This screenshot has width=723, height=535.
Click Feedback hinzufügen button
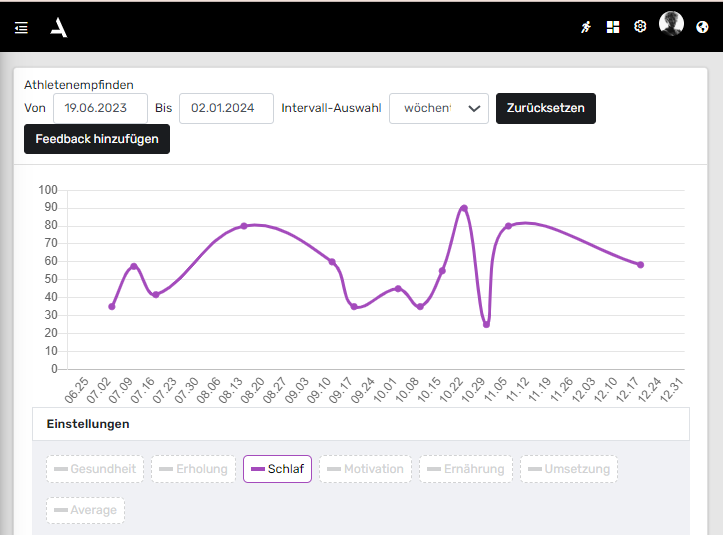coord(97,140)
